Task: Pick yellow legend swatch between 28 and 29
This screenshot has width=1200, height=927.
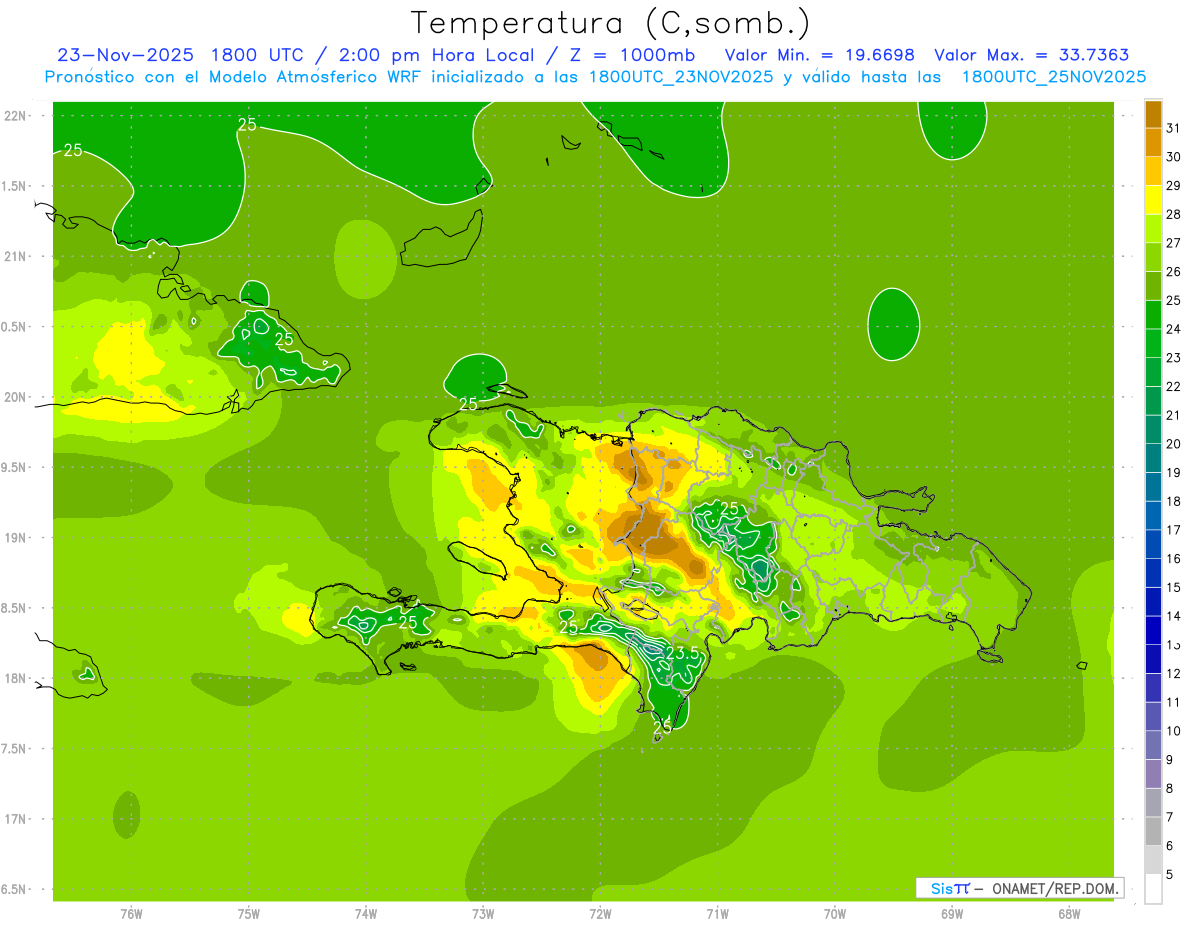Action: point(1154,200)
